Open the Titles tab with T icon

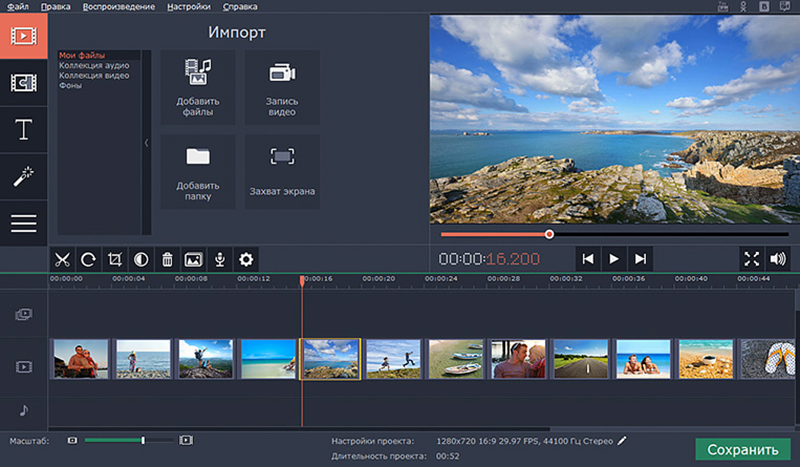(x=23, y=129)
